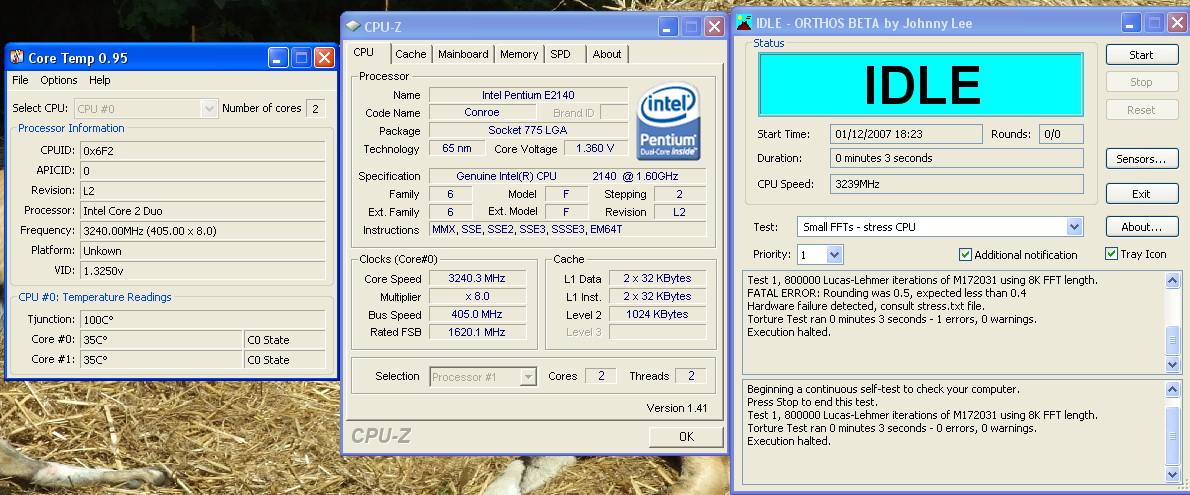
Task: Switch to the SPD tab in CPU-Z
Action: (560, 54)
